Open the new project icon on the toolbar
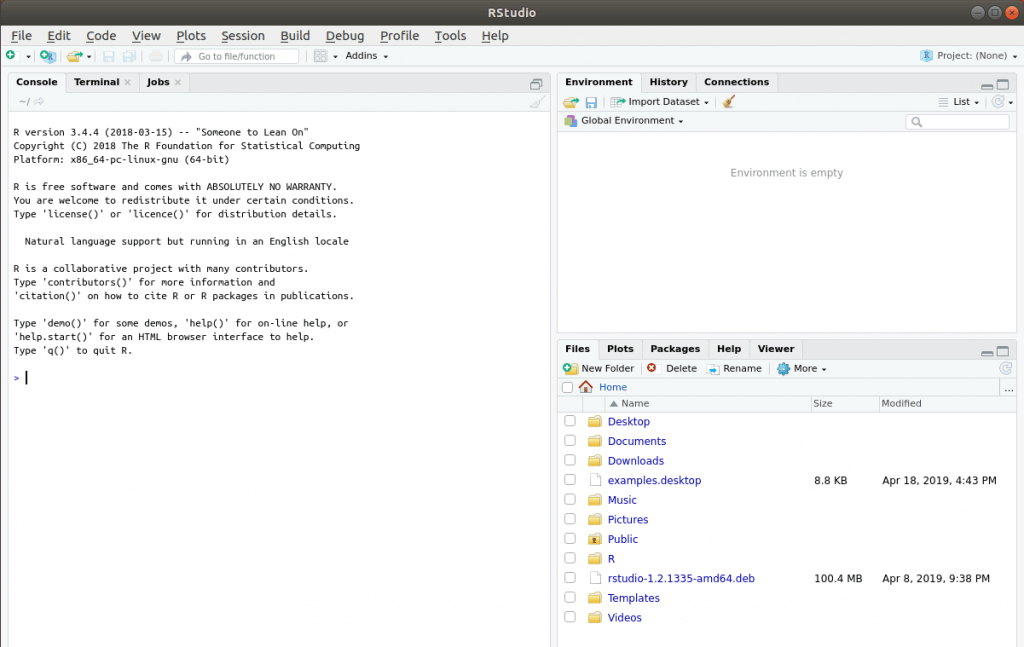 pyautogui.click(x=47, y=56)
